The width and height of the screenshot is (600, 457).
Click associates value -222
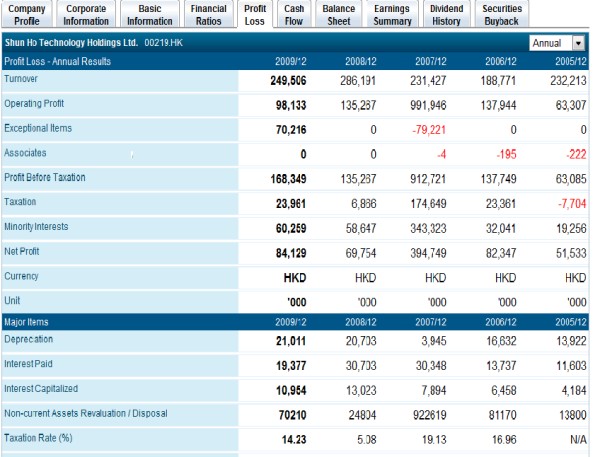576,155
